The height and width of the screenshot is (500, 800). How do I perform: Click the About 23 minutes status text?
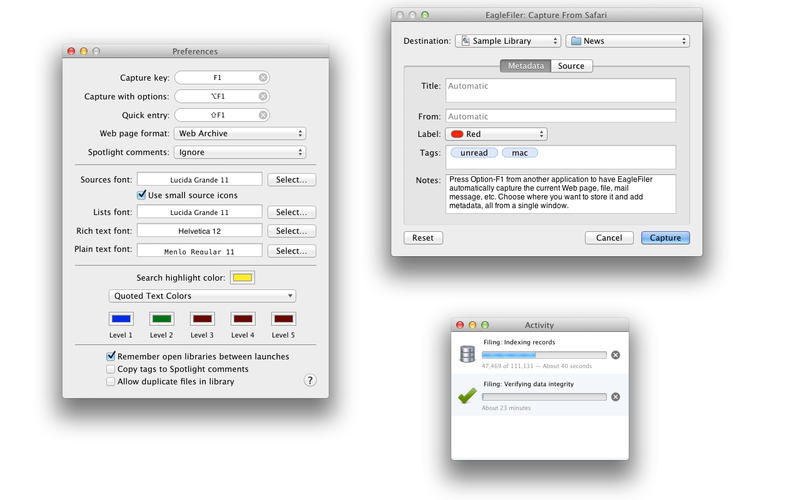[506, 408]
